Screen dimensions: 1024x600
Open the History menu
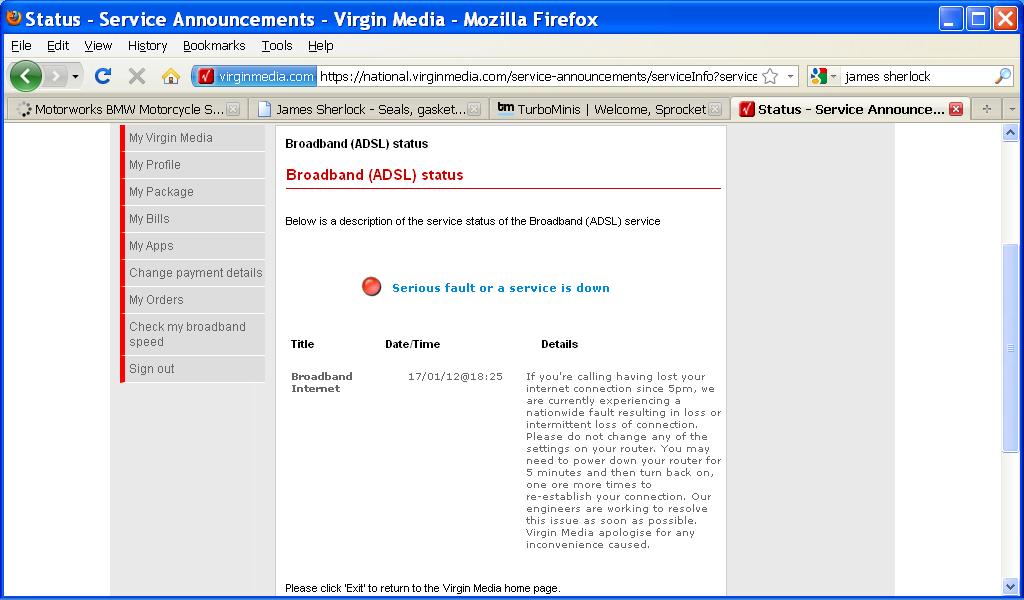(147, 46)
